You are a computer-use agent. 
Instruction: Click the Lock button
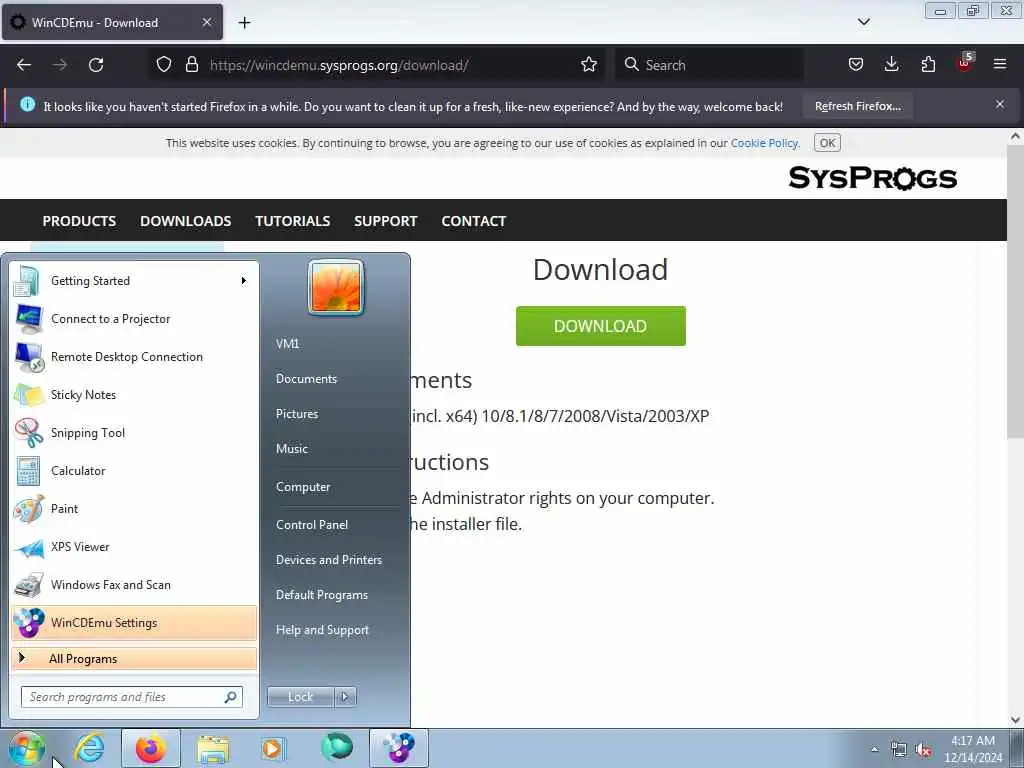[x=300, y=697]
